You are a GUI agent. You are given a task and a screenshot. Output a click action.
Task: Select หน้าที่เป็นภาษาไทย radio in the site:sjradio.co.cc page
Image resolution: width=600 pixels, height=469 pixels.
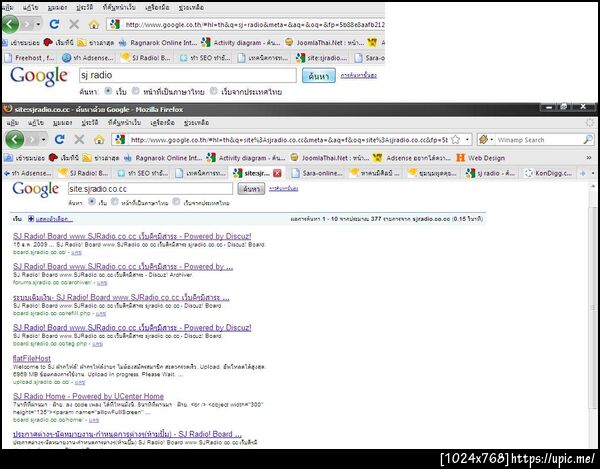[114, 201]
